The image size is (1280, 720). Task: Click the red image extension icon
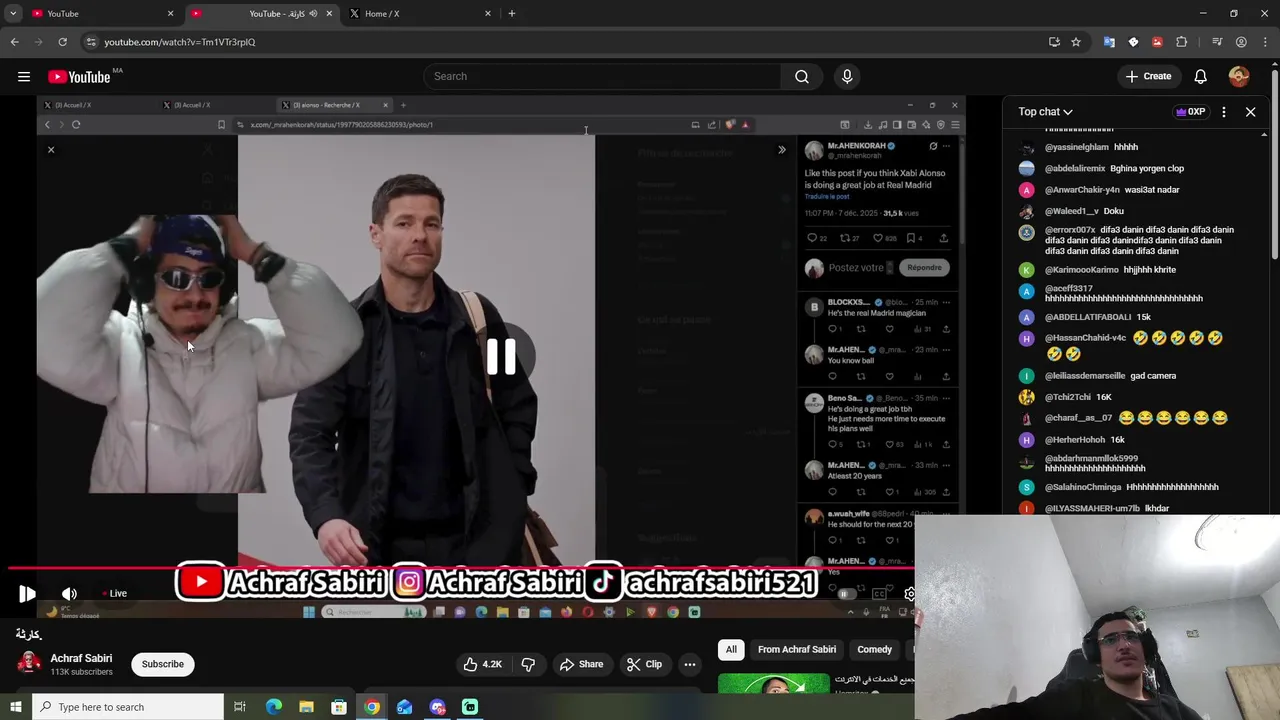(x=1157, y=42)
